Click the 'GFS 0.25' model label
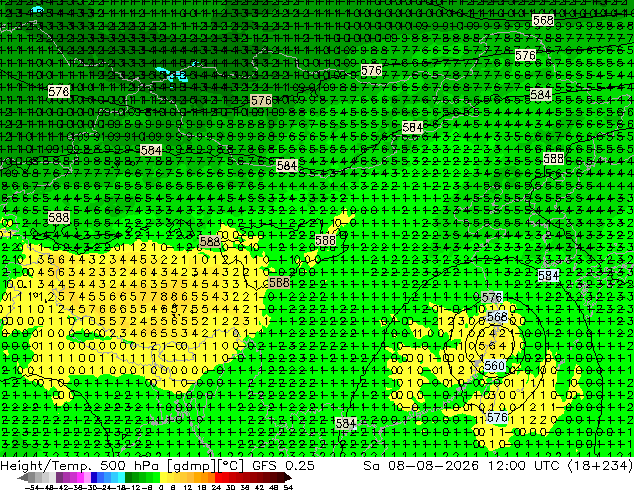The width and height of the screenshot is (634, 490). (x=283, y=465)
